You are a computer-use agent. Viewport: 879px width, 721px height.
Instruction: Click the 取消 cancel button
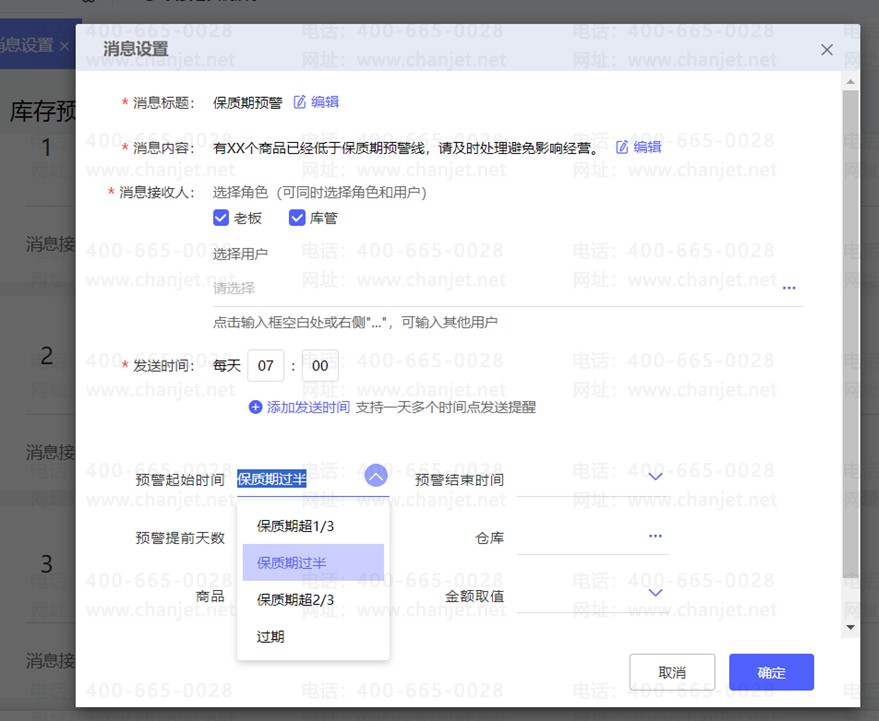pos(672,672)
